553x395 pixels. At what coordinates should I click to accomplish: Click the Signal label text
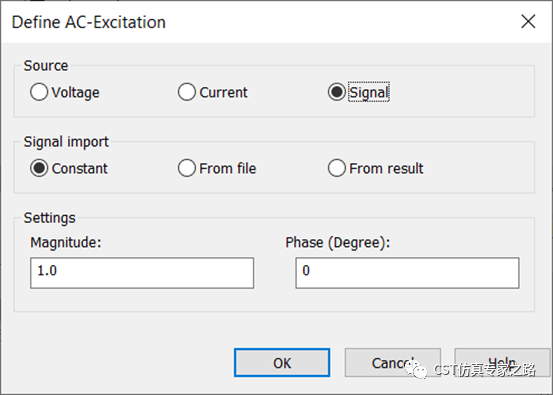pyautogui.click(x=369, y=92)
